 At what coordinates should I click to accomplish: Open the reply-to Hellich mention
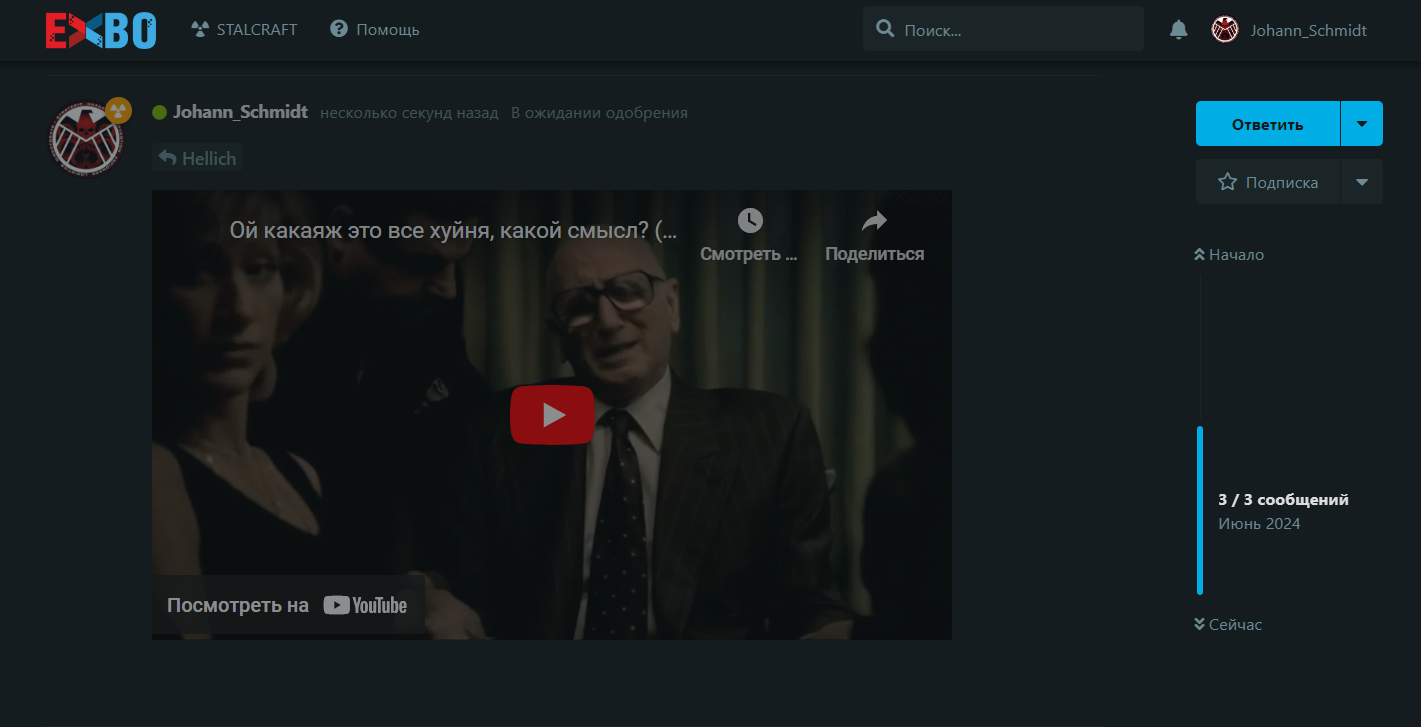[197, 158]
